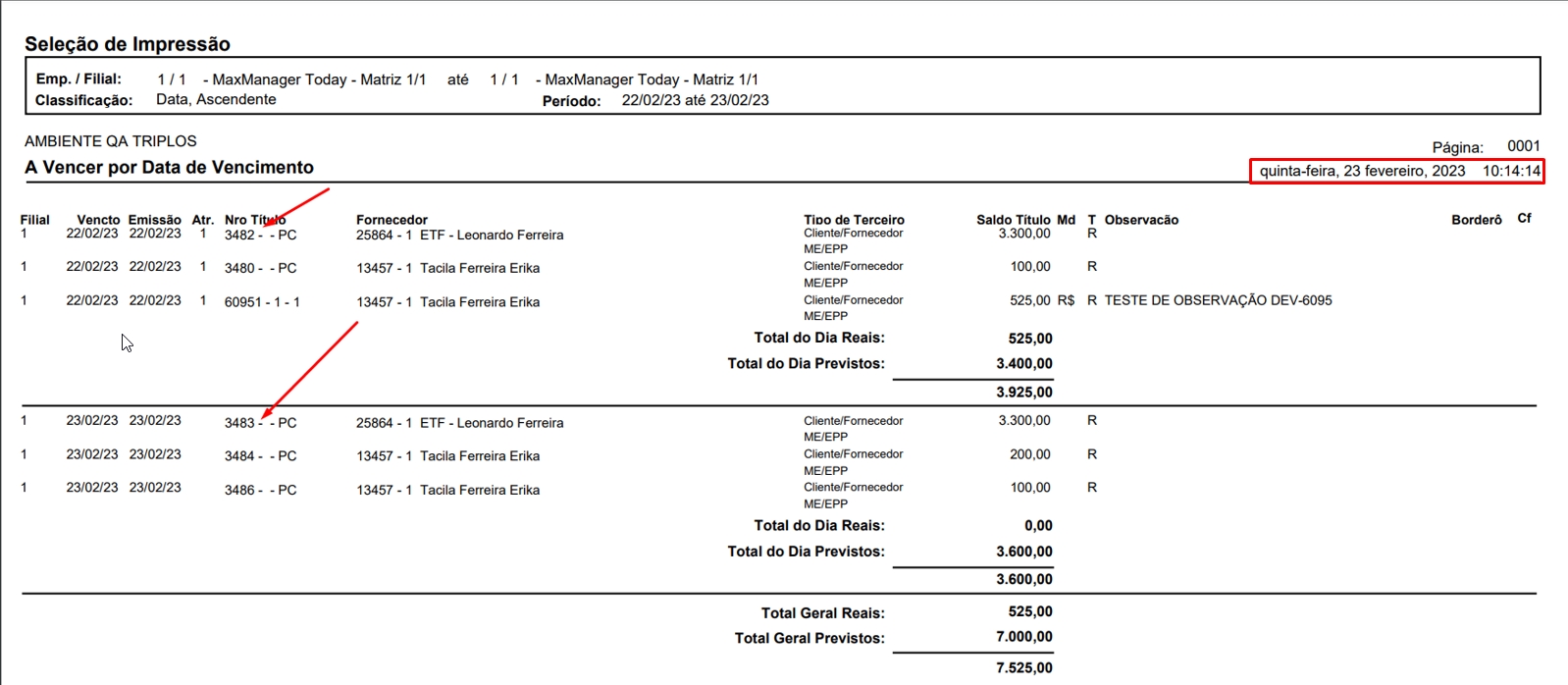Click the "Classificação:" label

click(x=83, y=100)
